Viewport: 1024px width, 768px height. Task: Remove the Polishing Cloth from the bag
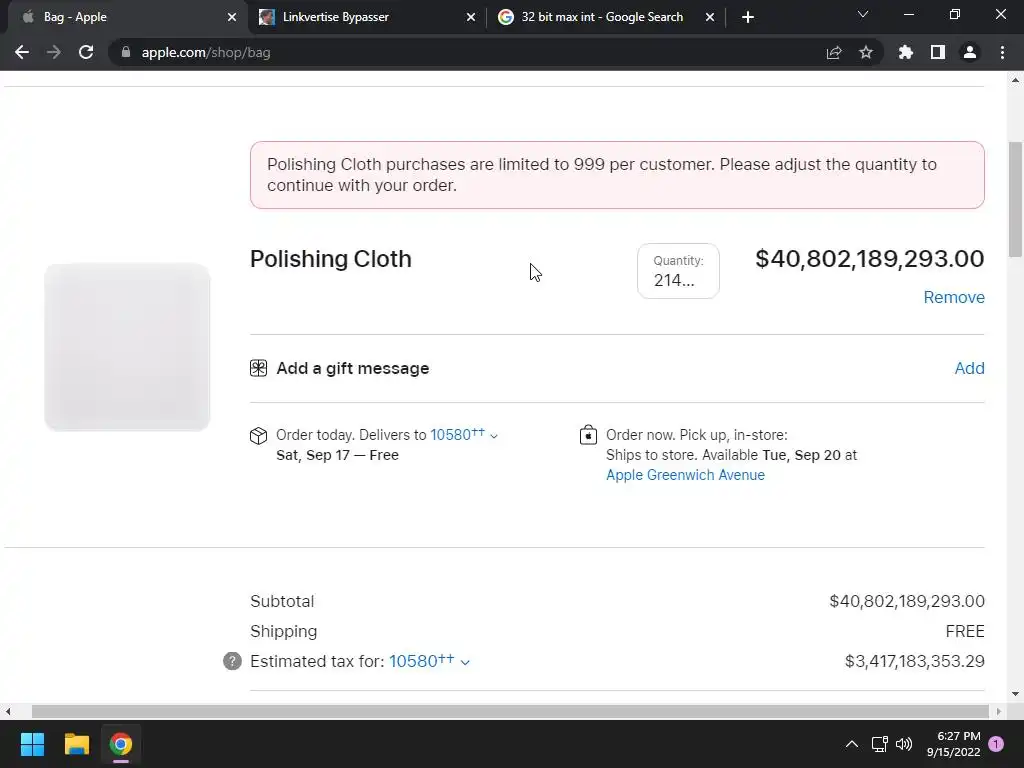point(953,297)
